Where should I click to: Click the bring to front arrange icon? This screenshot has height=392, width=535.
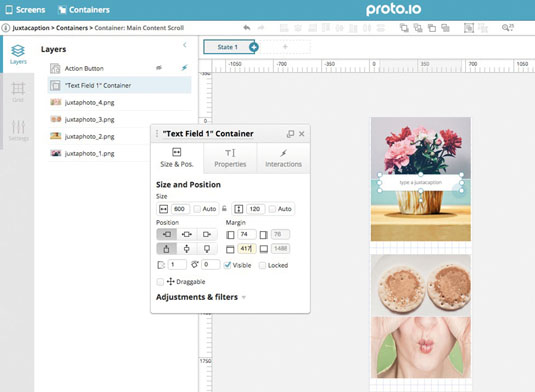(404, 28)
